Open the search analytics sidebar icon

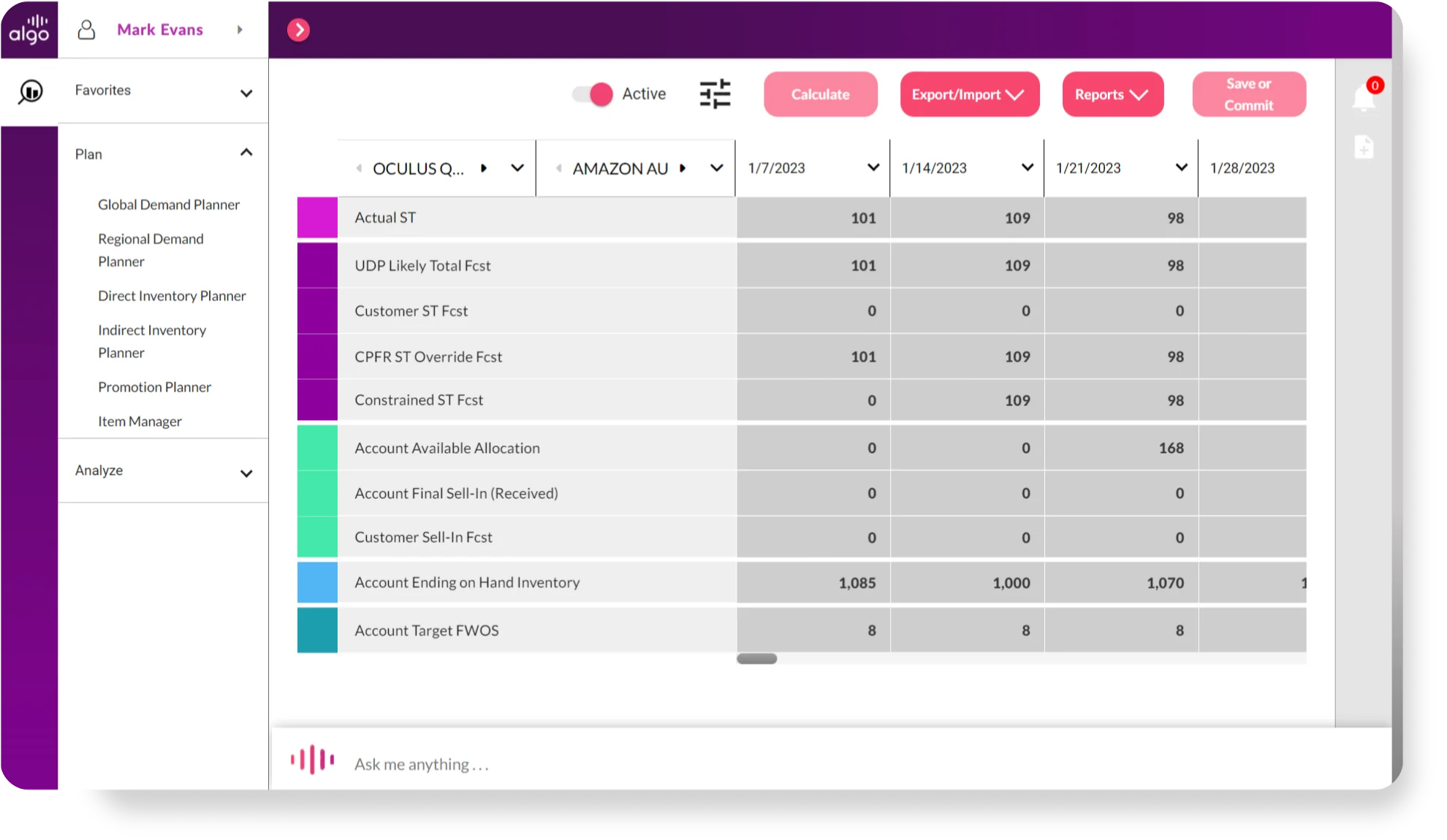click(x=30, y=92)
